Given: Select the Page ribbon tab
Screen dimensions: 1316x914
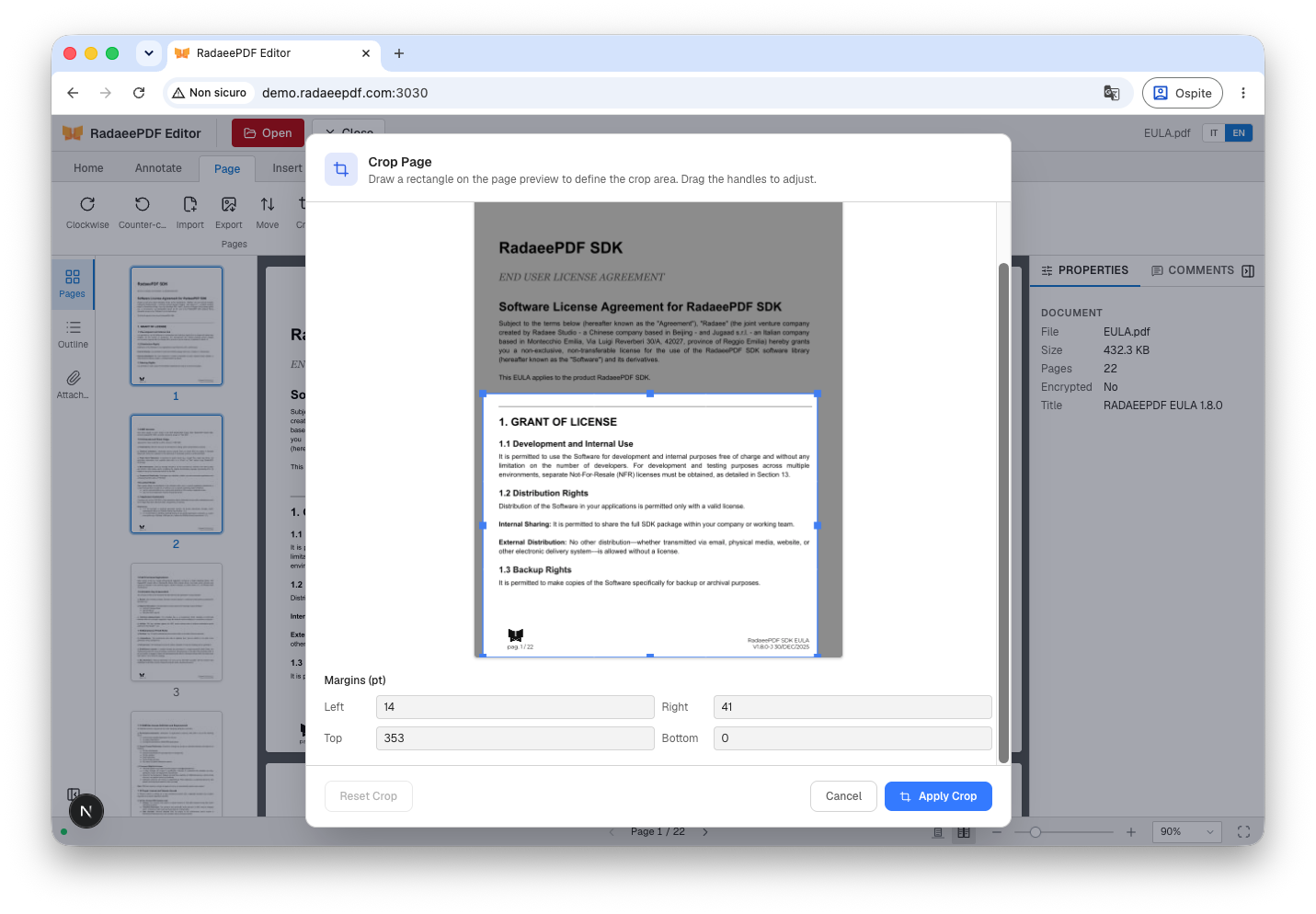Looking at the screenshot, I should [x=227, y=169].
